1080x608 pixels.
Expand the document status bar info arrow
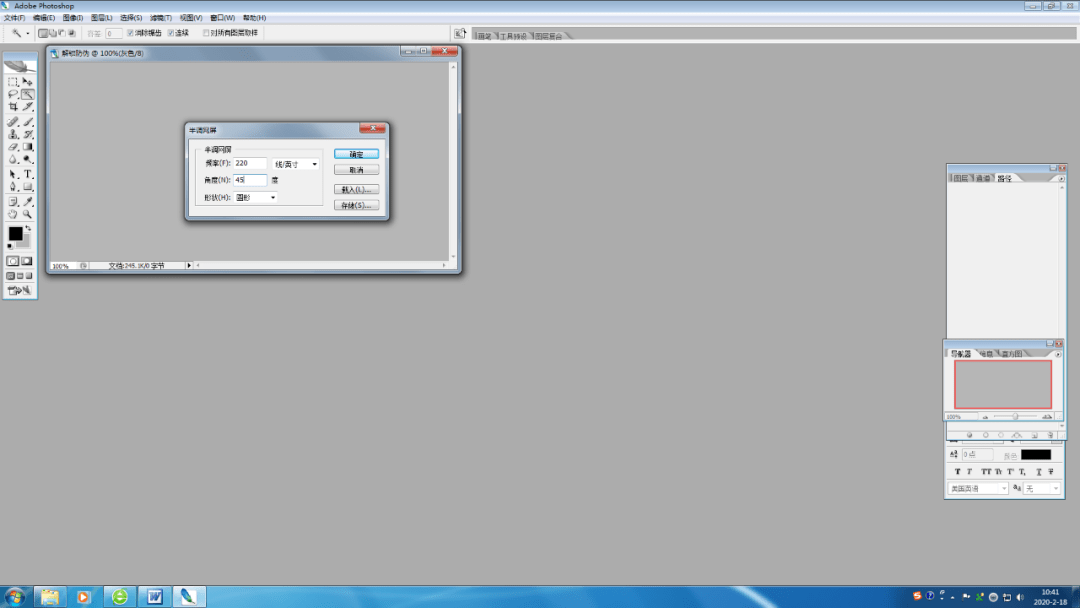[x=189, y=265]
